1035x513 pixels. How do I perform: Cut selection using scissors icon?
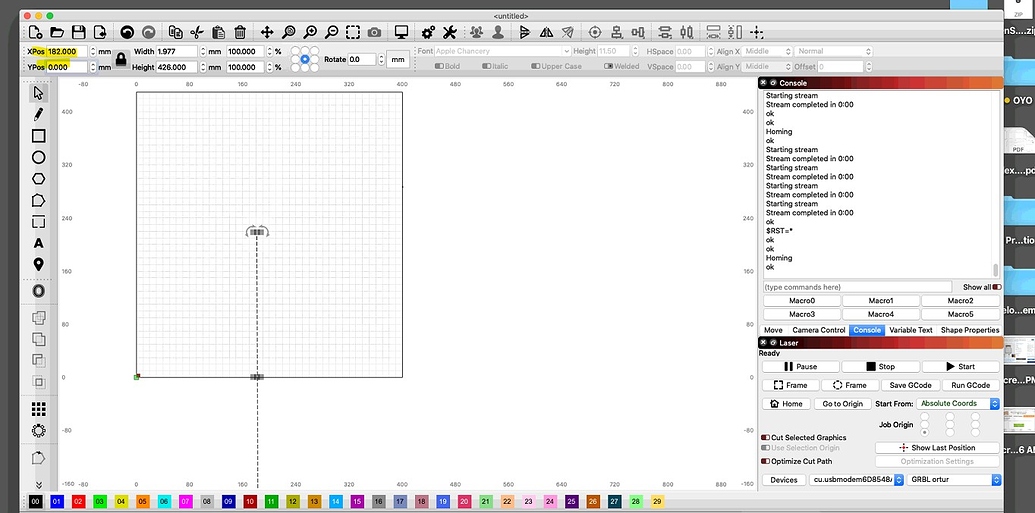(x=197, y=32)
